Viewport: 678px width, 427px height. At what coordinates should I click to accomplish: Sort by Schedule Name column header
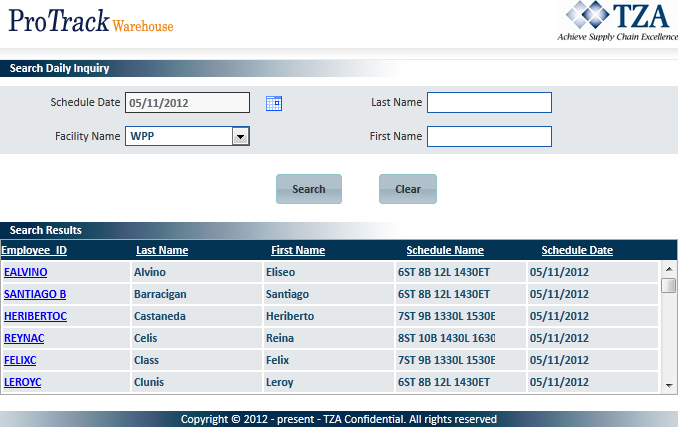click(x=445, y=250)
